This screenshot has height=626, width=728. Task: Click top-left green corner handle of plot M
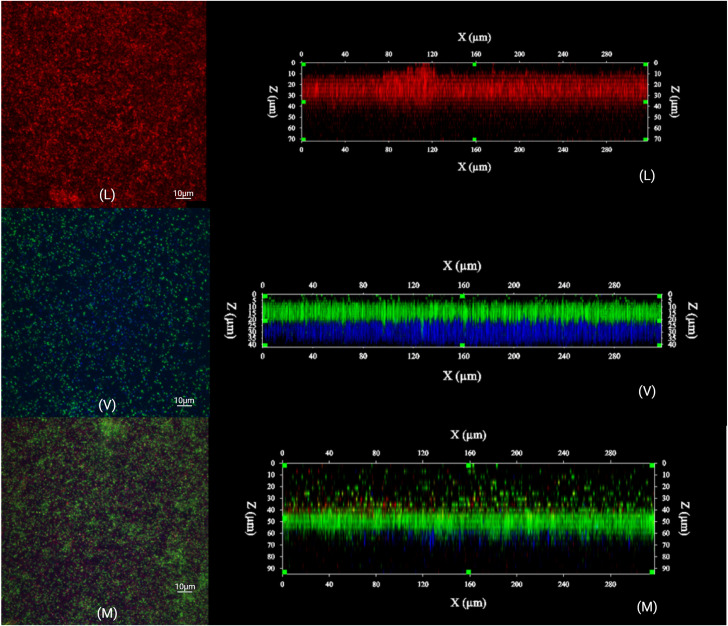[285, 465]
